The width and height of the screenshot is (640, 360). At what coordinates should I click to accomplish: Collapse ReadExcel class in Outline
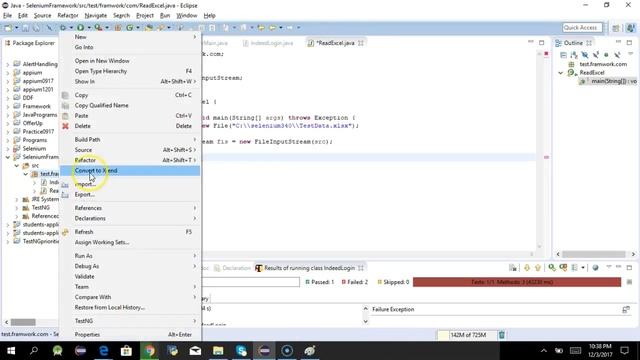pyautogui.click(x=561, y=73)
